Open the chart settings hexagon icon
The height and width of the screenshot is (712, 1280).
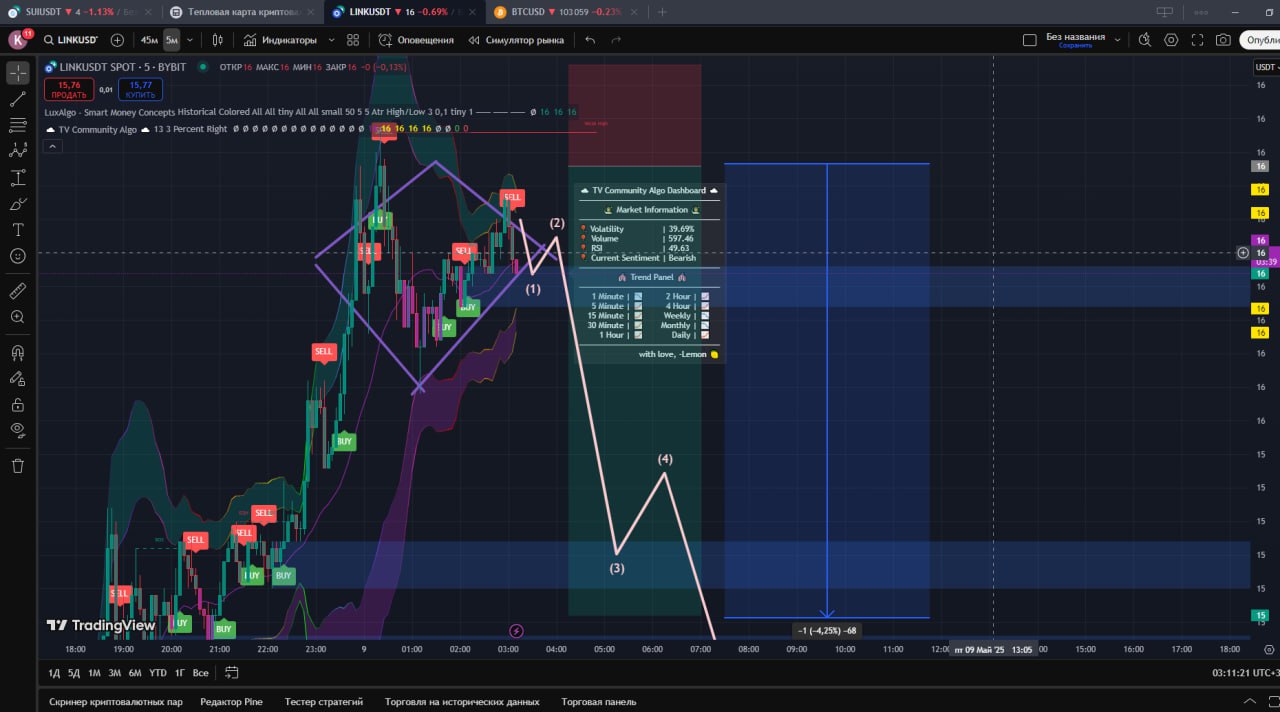(x=1171, y=40)
